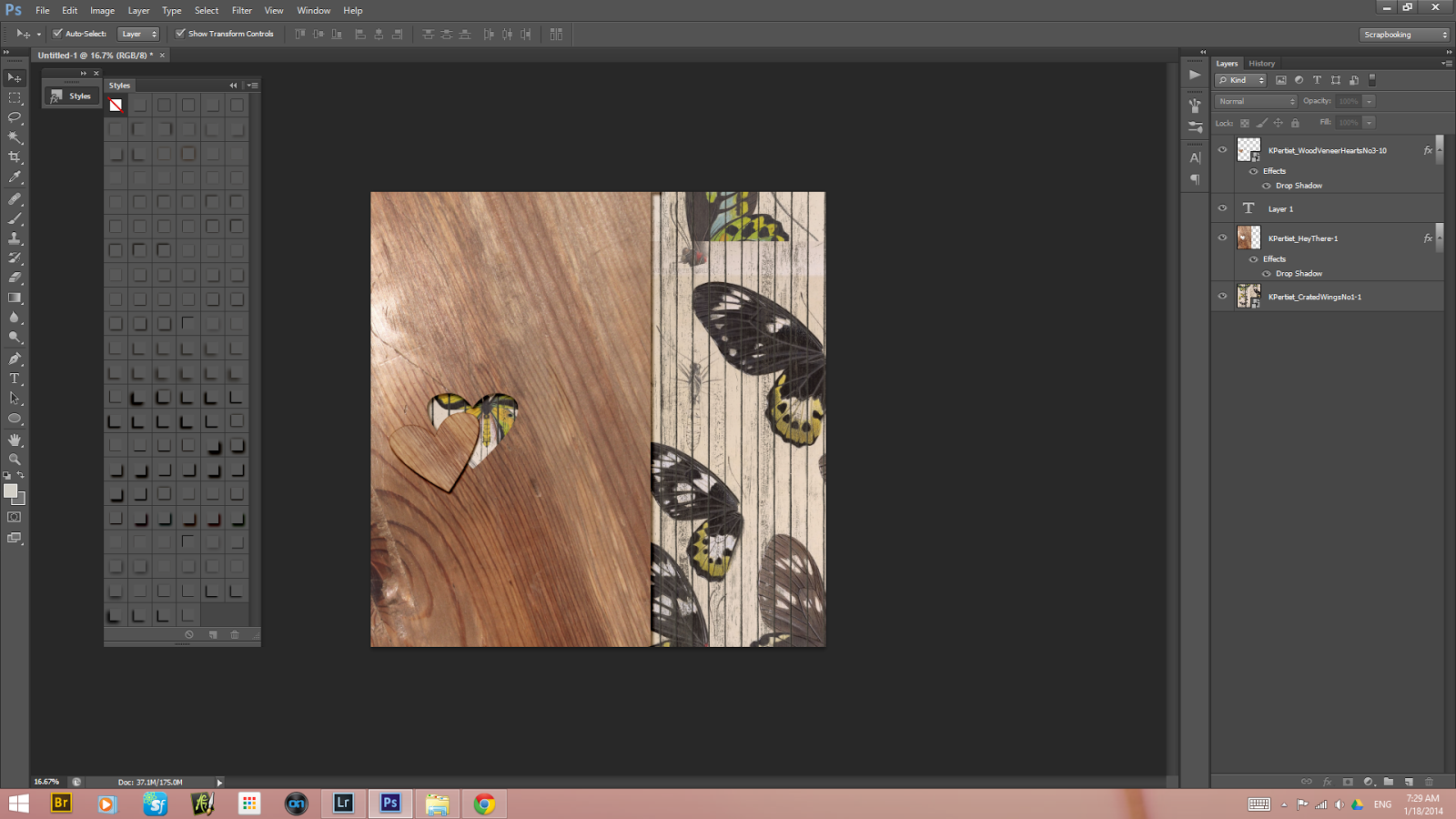Select the Hand tool
1456x819 pixels.
pos(15,440)
